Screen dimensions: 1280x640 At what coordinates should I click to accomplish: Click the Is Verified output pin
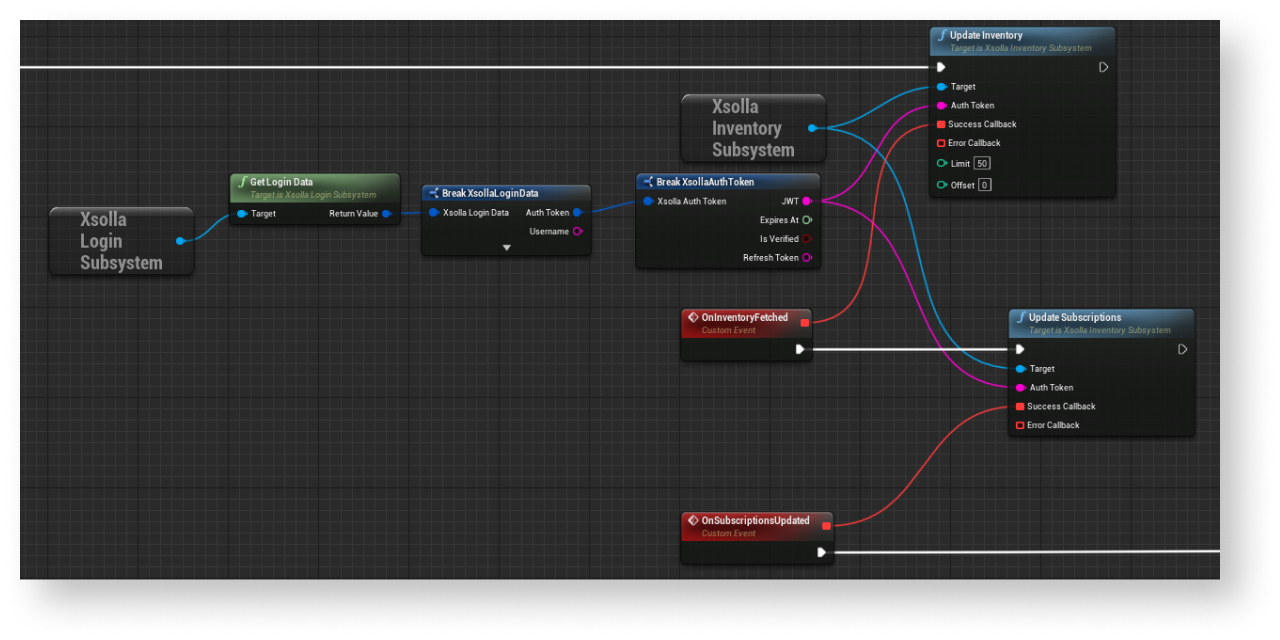[807, 239]
